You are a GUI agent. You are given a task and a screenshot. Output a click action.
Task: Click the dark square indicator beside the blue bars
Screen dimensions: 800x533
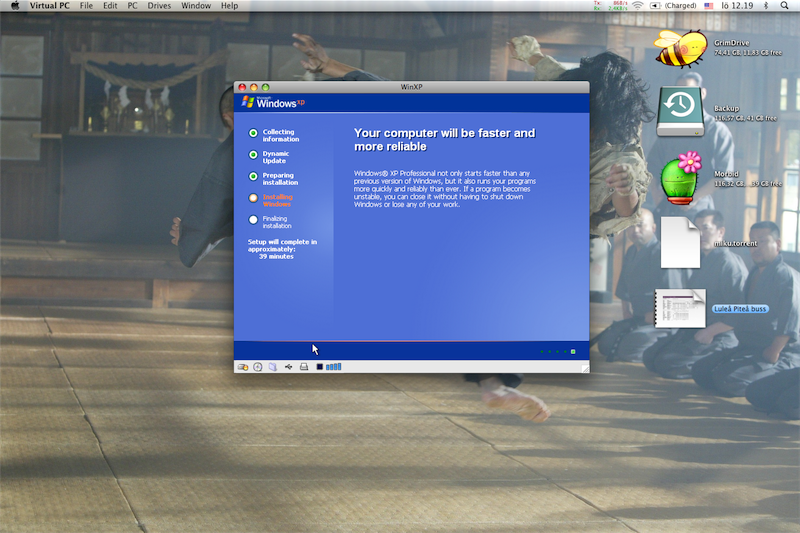click(x=319, y=367)
